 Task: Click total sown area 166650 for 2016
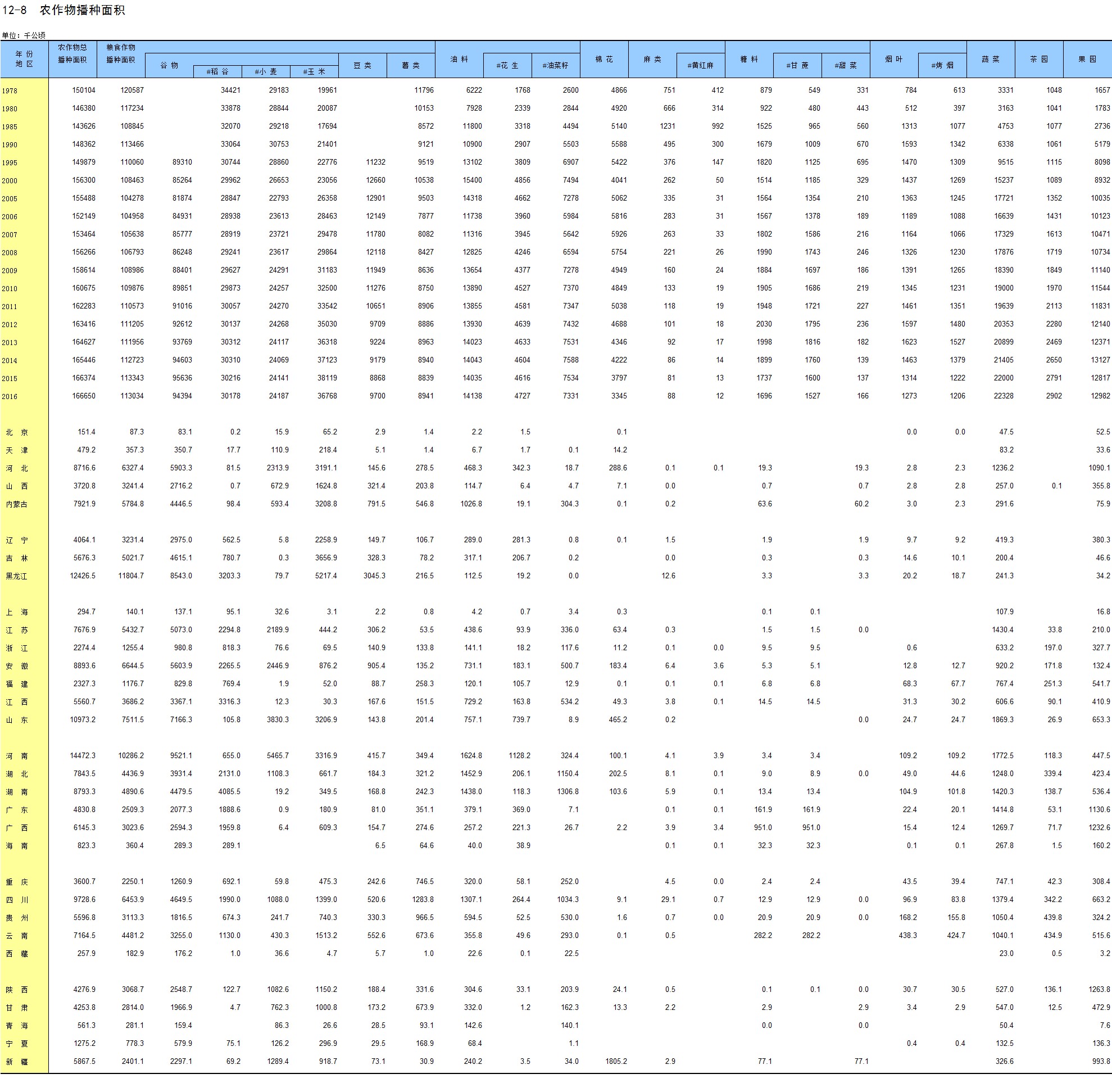tap(84, 396)
